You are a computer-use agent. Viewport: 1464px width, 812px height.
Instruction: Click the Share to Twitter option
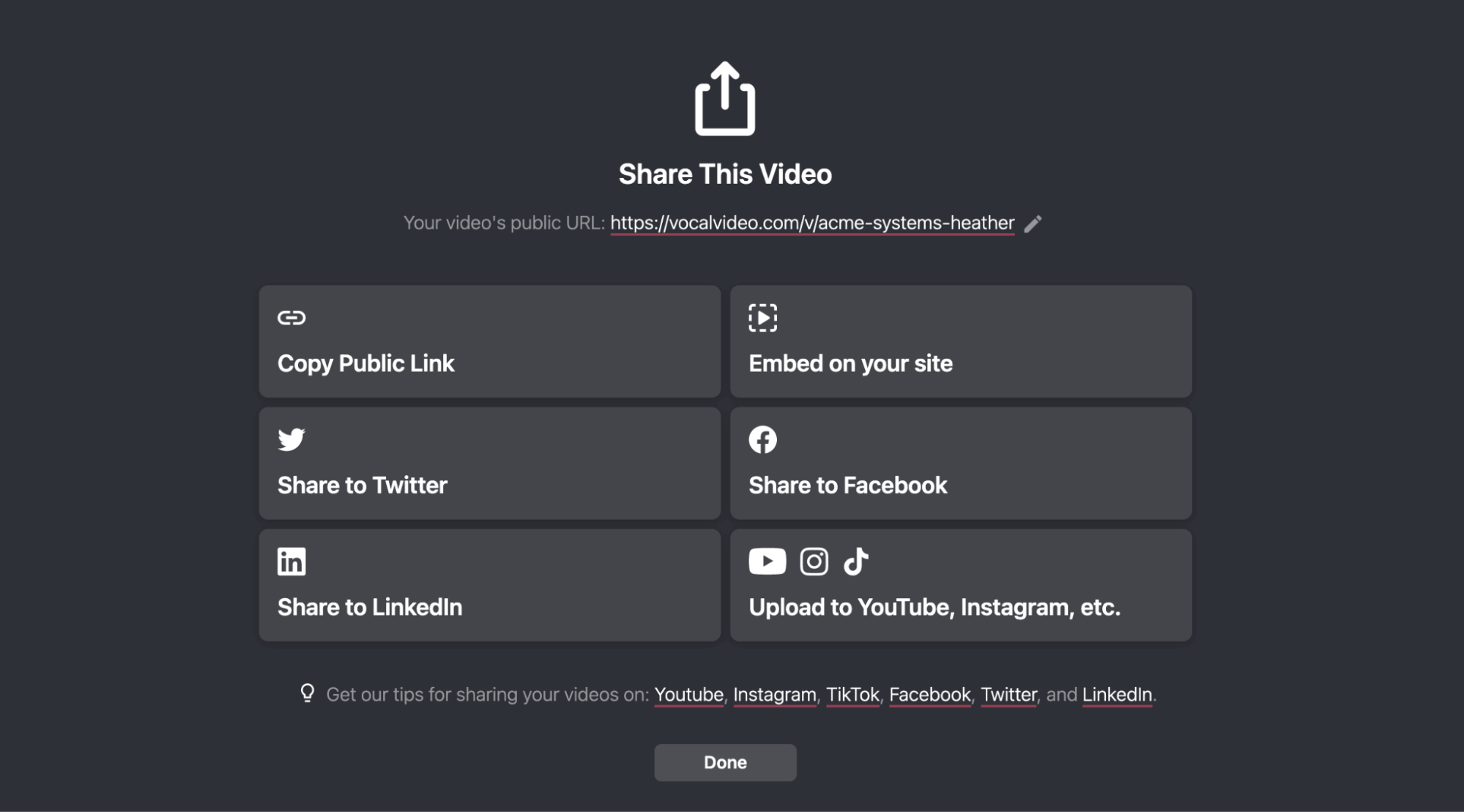tap(490, 463)
